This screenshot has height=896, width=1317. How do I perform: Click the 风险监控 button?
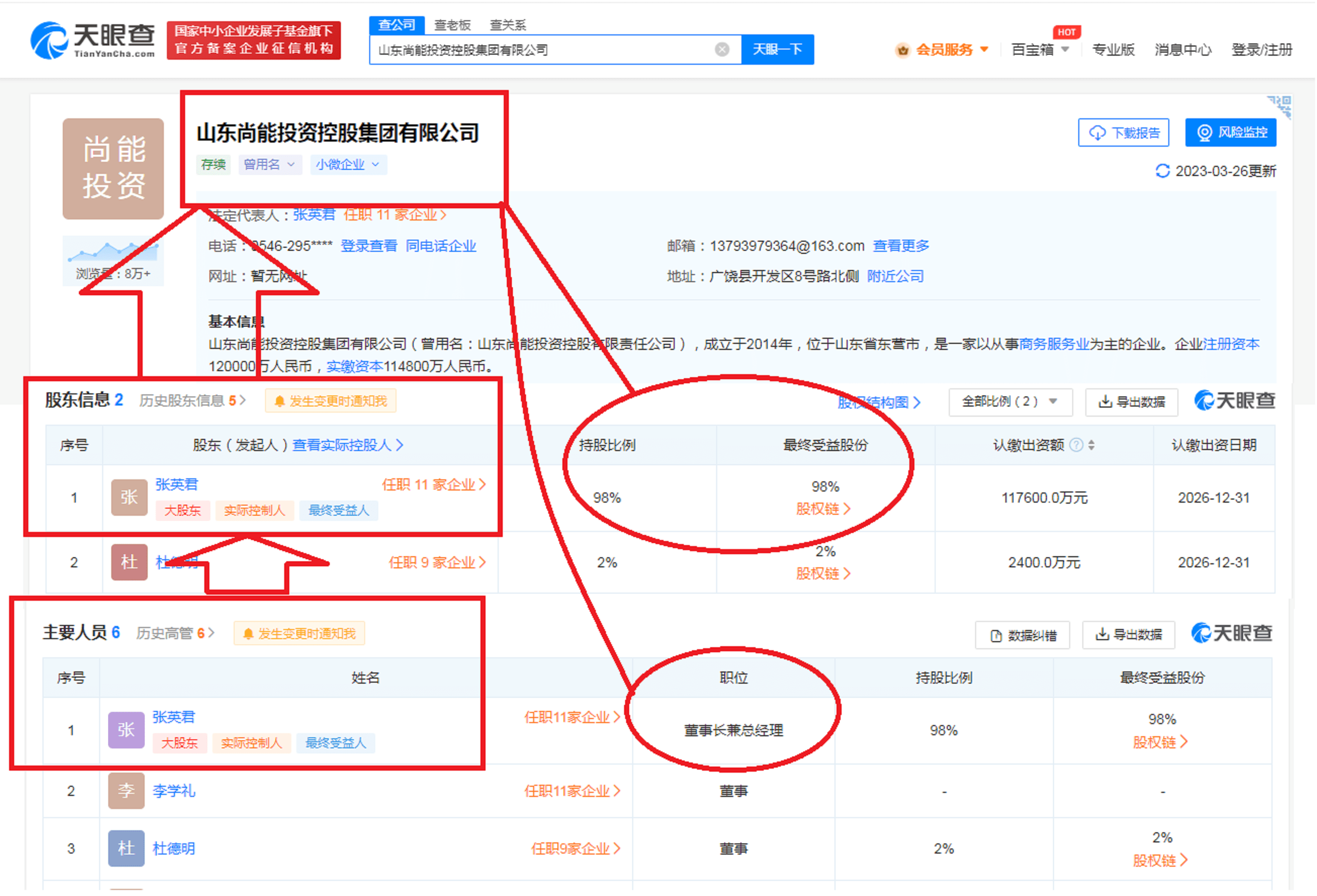pyautogui.click(x=1232, y=132)
